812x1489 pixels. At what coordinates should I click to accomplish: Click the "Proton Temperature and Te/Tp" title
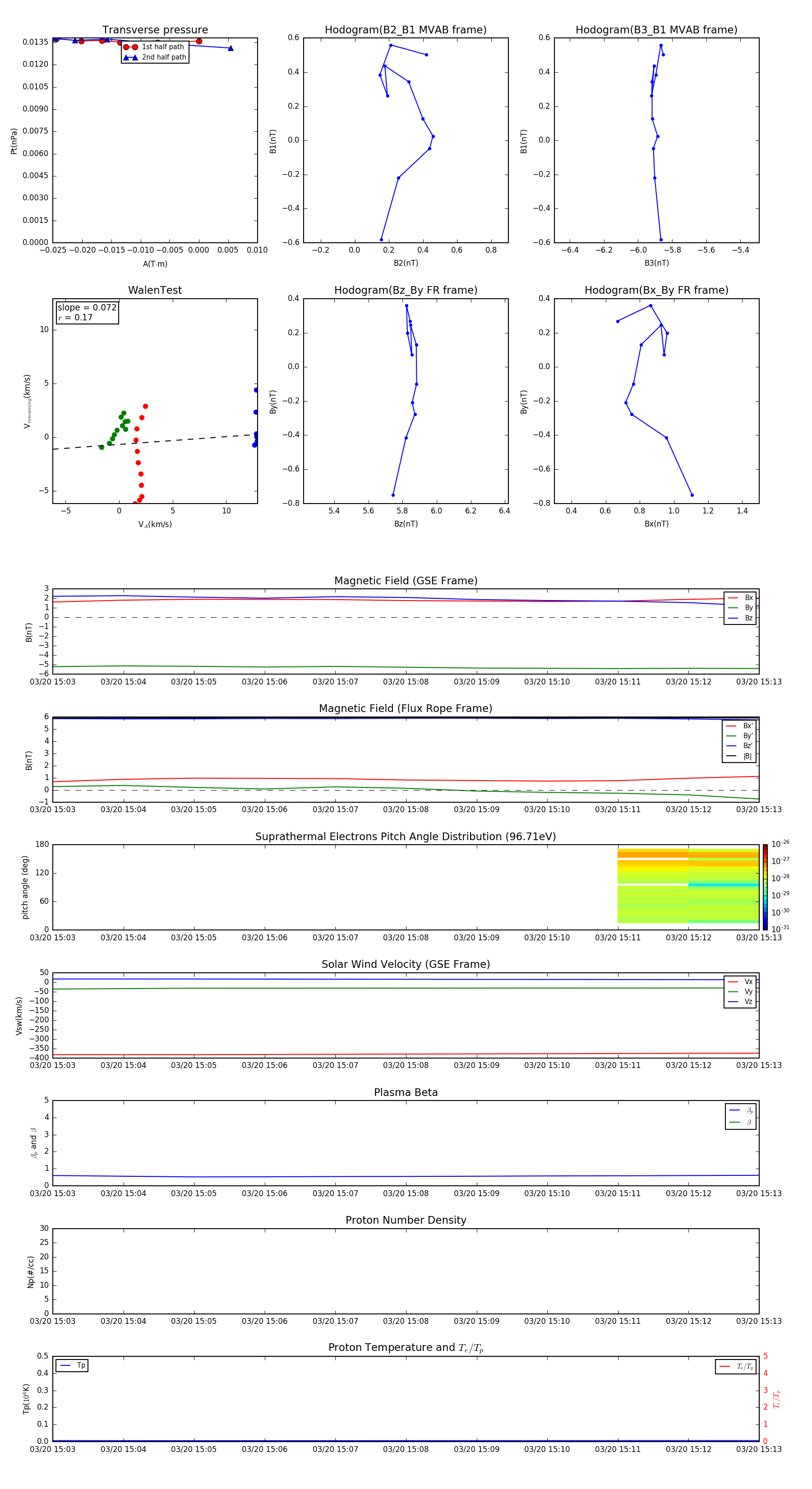point(406,1348)
